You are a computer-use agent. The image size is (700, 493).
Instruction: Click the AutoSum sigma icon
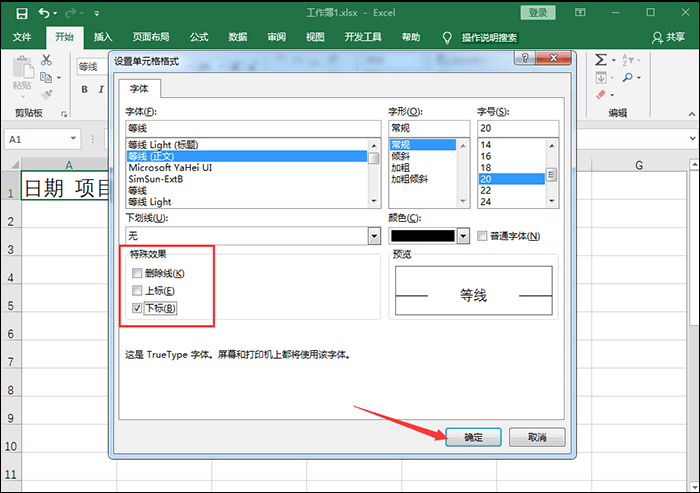click(x=601, y=60)
